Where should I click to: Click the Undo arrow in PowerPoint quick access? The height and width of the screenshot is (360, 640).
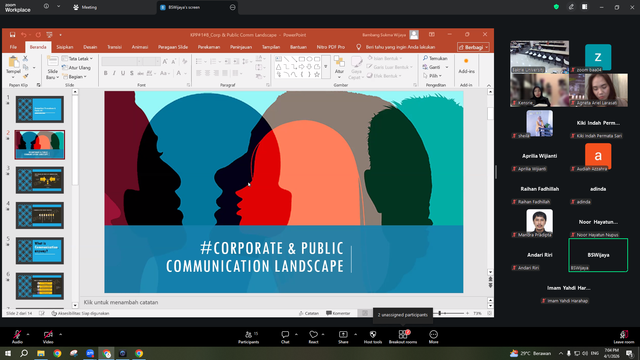[x=24, y=35]
